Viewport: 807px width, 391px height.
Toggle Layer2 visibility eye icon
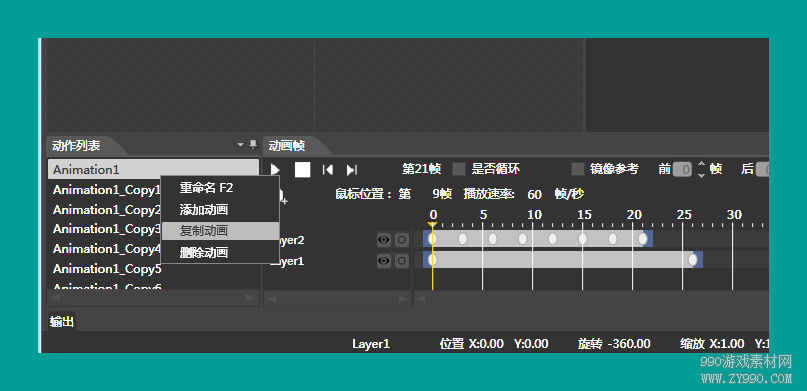pyautogui.click(x=384, y=240)
